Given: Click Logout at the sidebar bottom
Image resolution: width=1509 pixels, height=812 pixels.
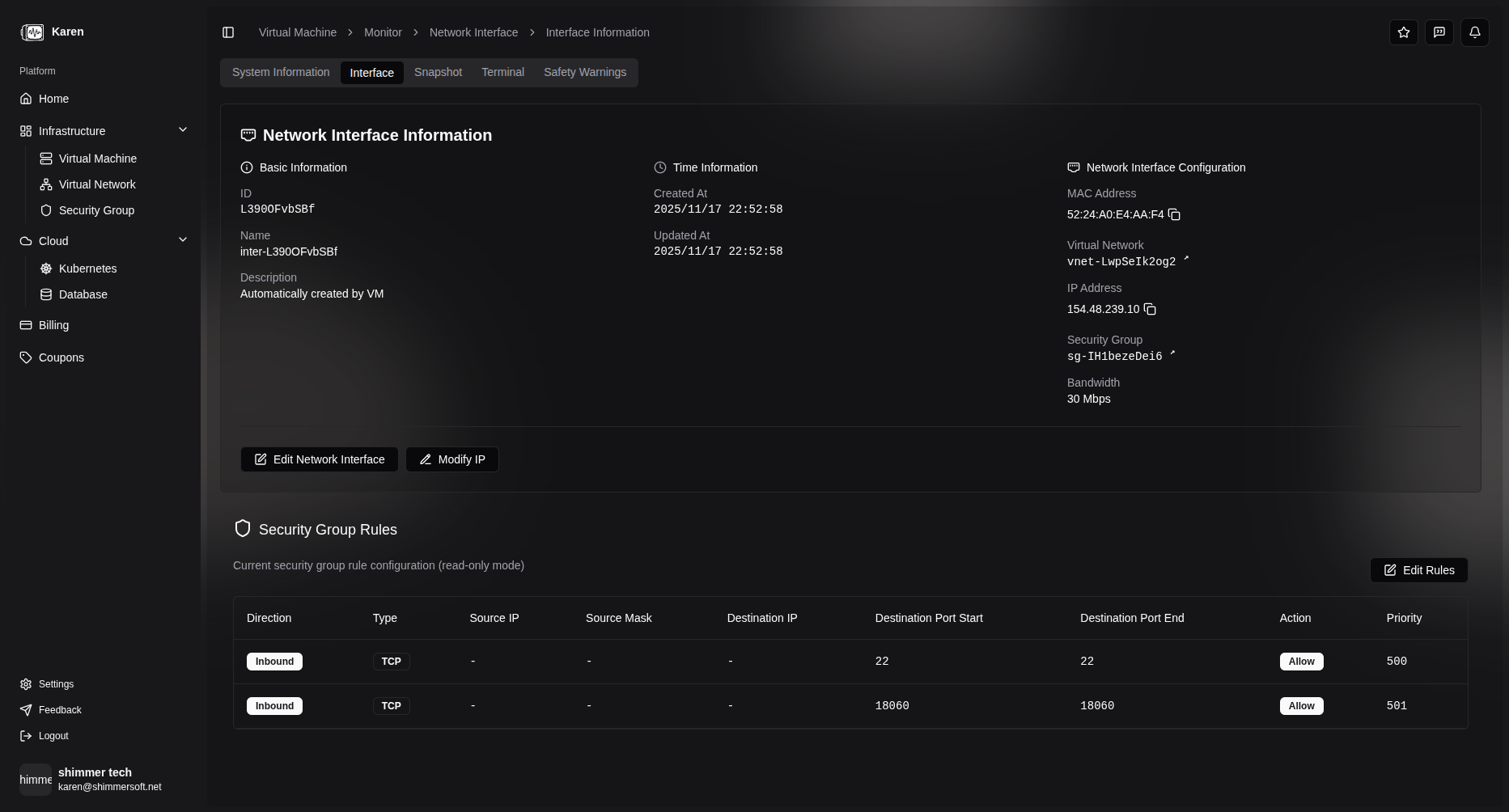Looking at the screenshot, I should tap(53, 736).
